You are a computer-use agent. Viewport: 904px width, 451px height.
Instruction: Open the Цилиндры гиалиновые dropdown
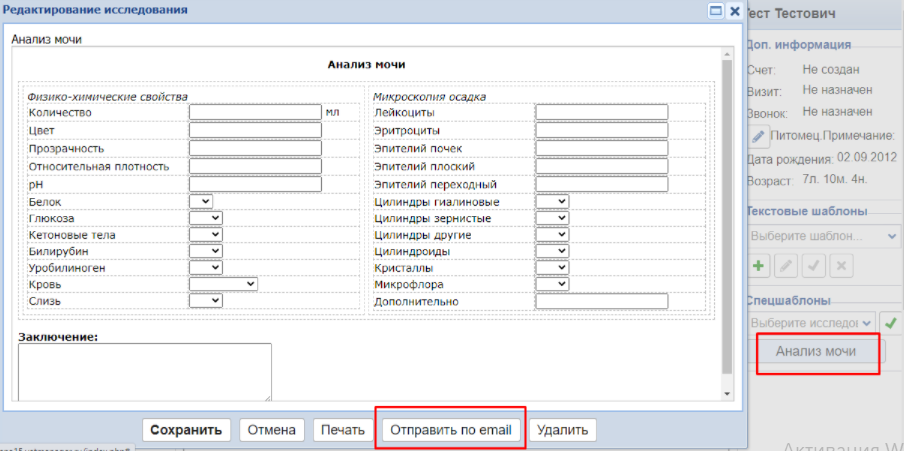point(552,202)
